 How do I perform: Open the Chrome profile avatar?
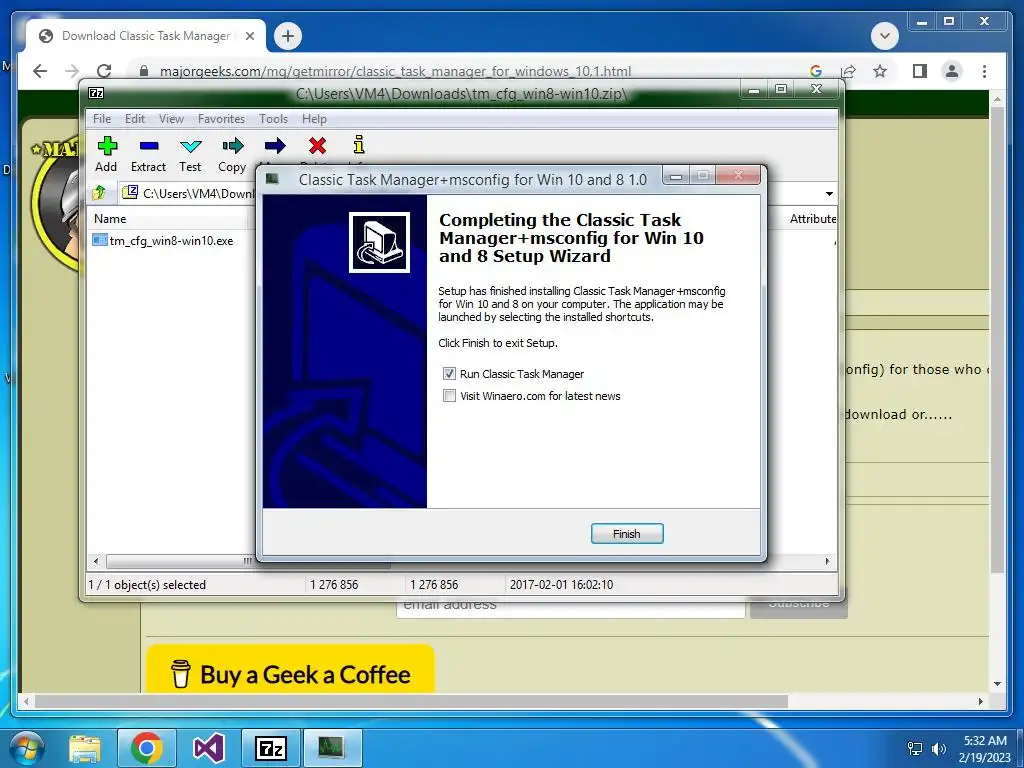[x=952, y=71]
